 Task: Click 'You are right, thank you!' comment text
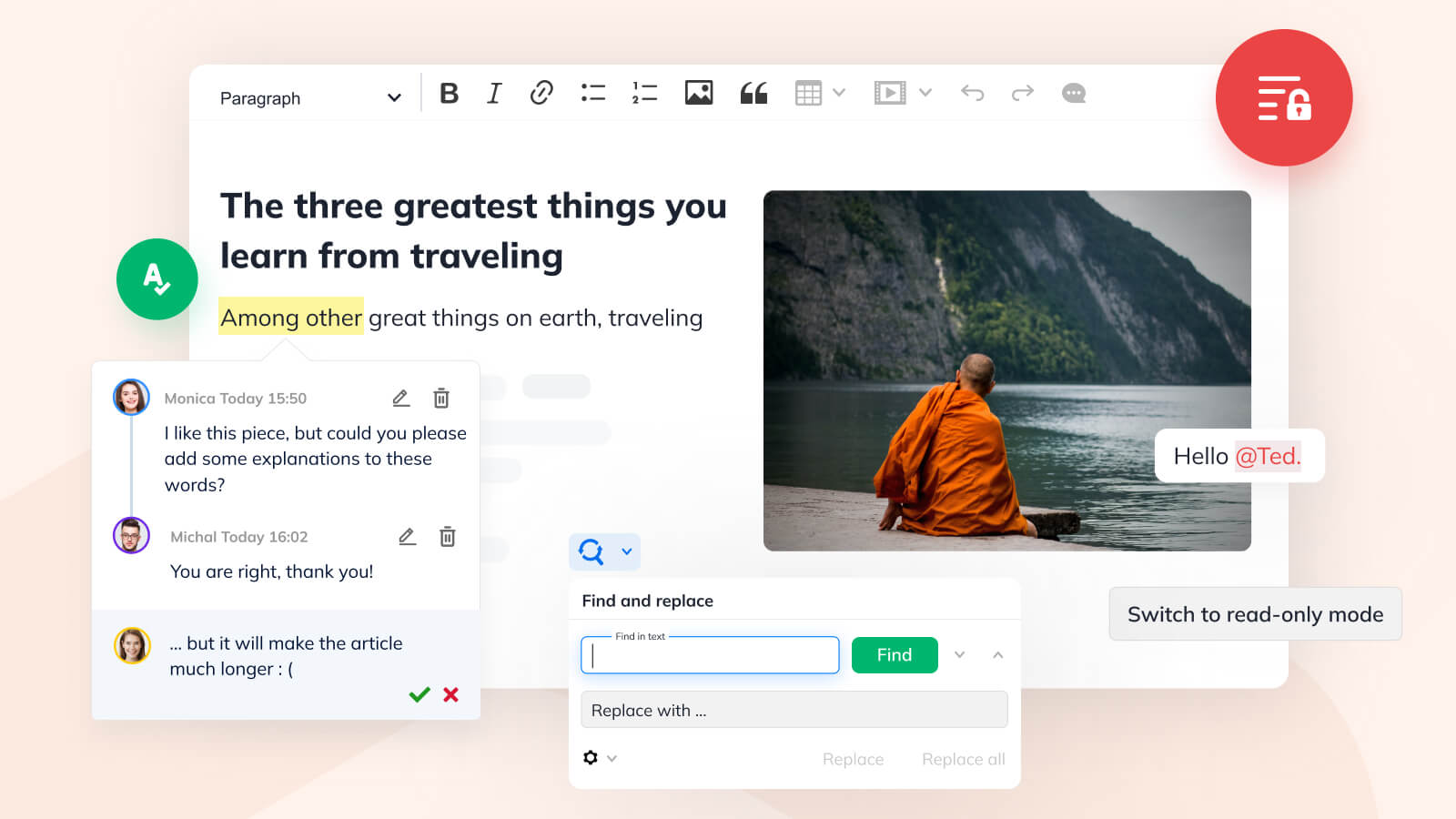[x=271, y=571]
